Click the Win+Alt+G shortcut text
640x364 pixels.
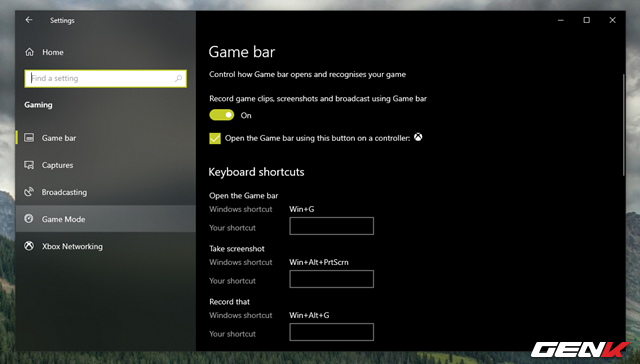tap(309, 315)
